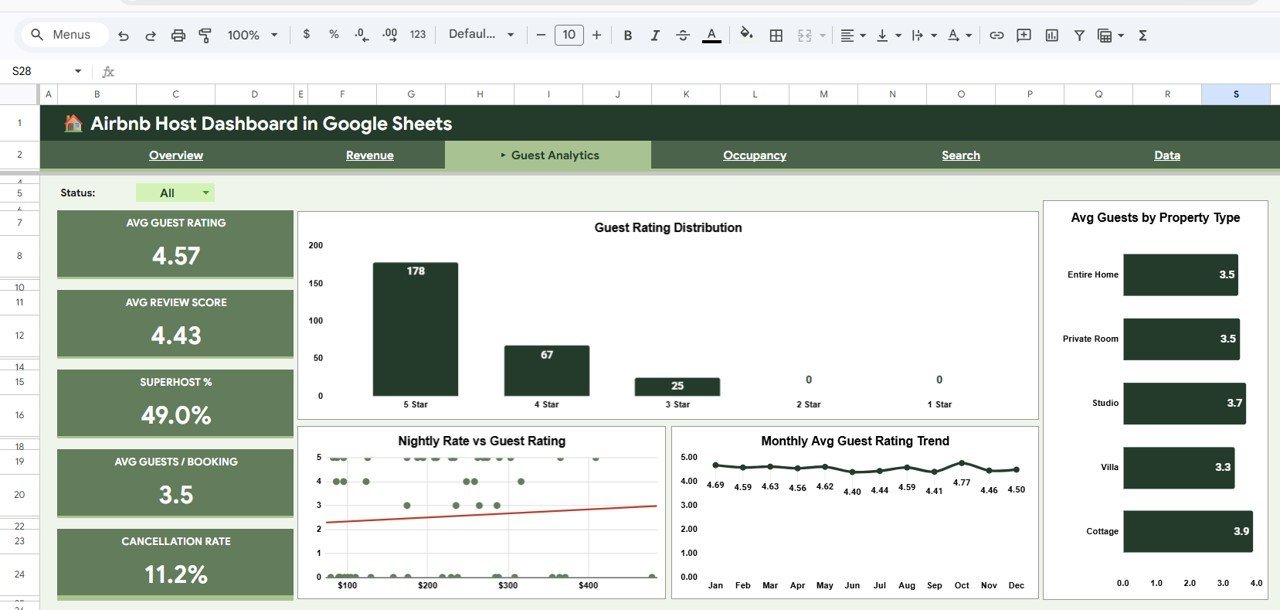
Task: Click the insert link icon
Action: click(x=996, y=35)
